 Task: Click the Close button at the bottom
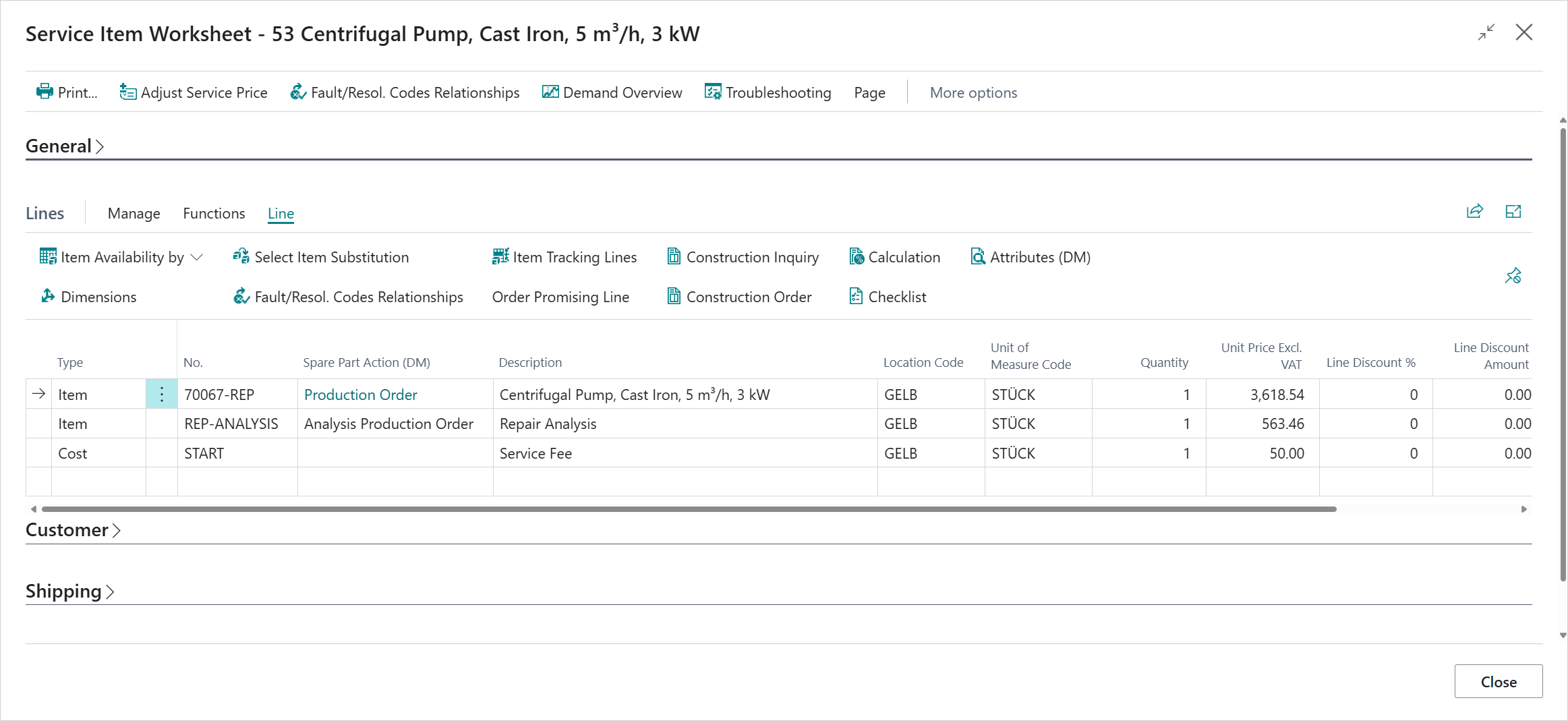[1498, 681]
